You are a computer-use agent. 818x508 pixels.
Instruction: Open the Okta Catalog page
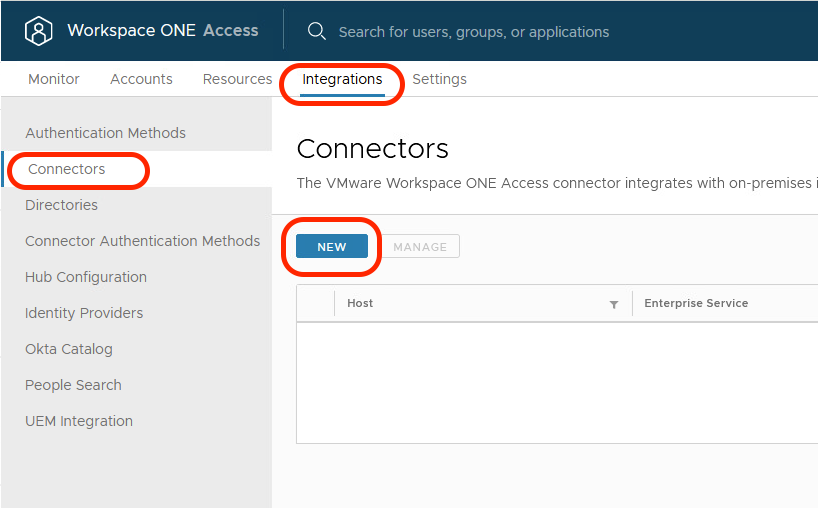tap(69, 349)
